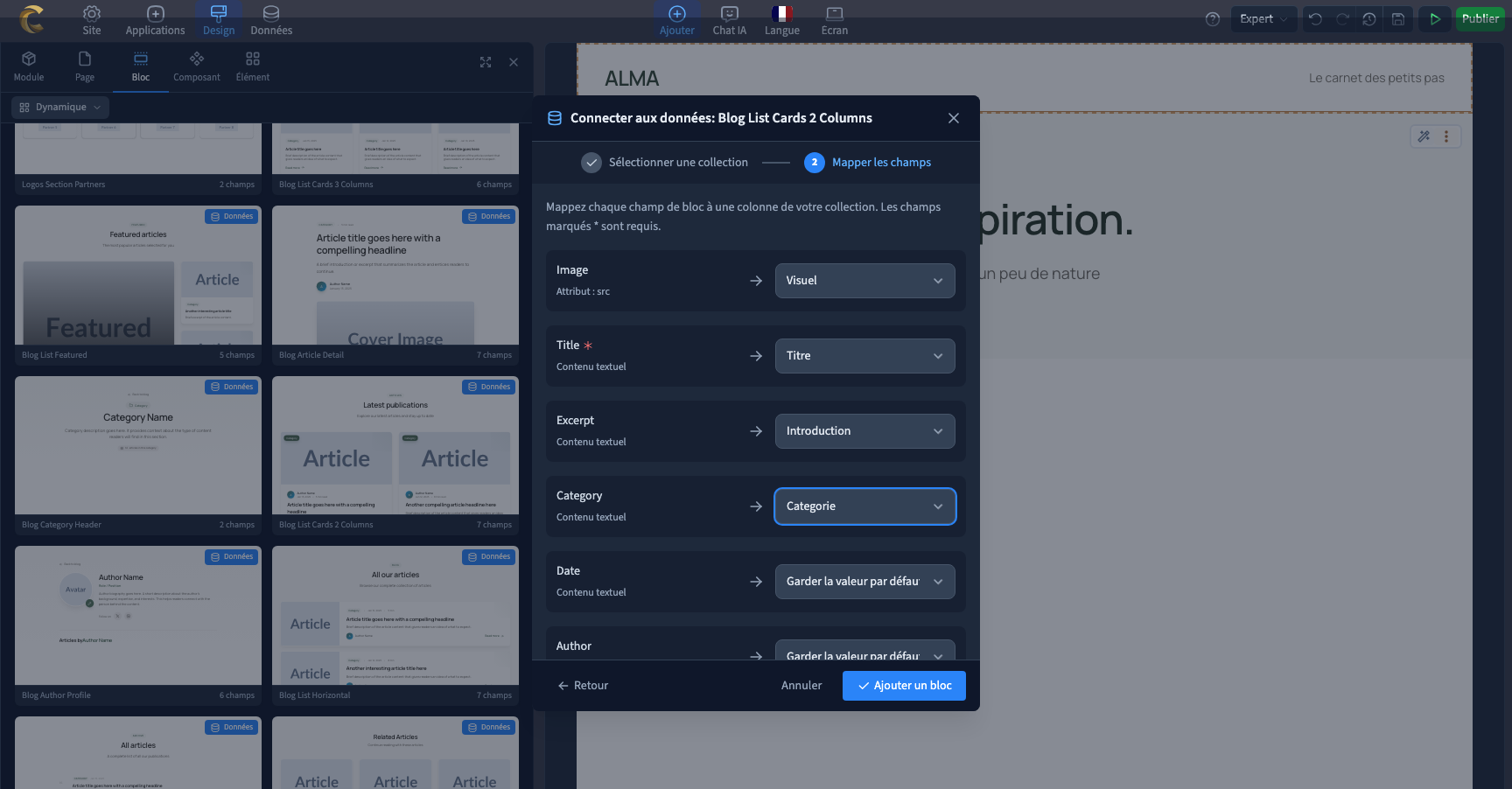Open the Données database icon

pyautogui.click(x=271, y=14)
